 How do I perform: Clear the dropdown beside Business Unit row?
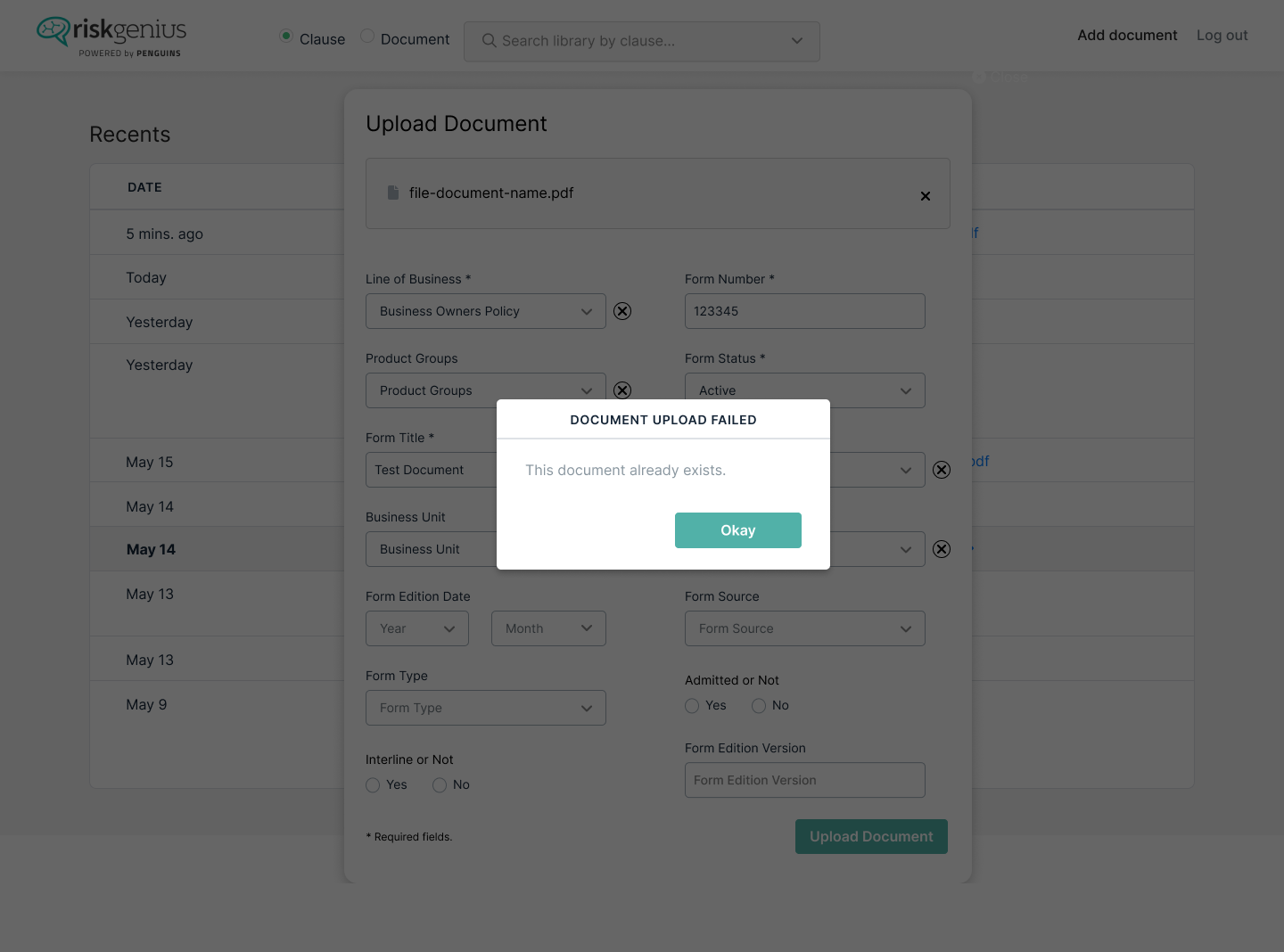tap(942, 549)
